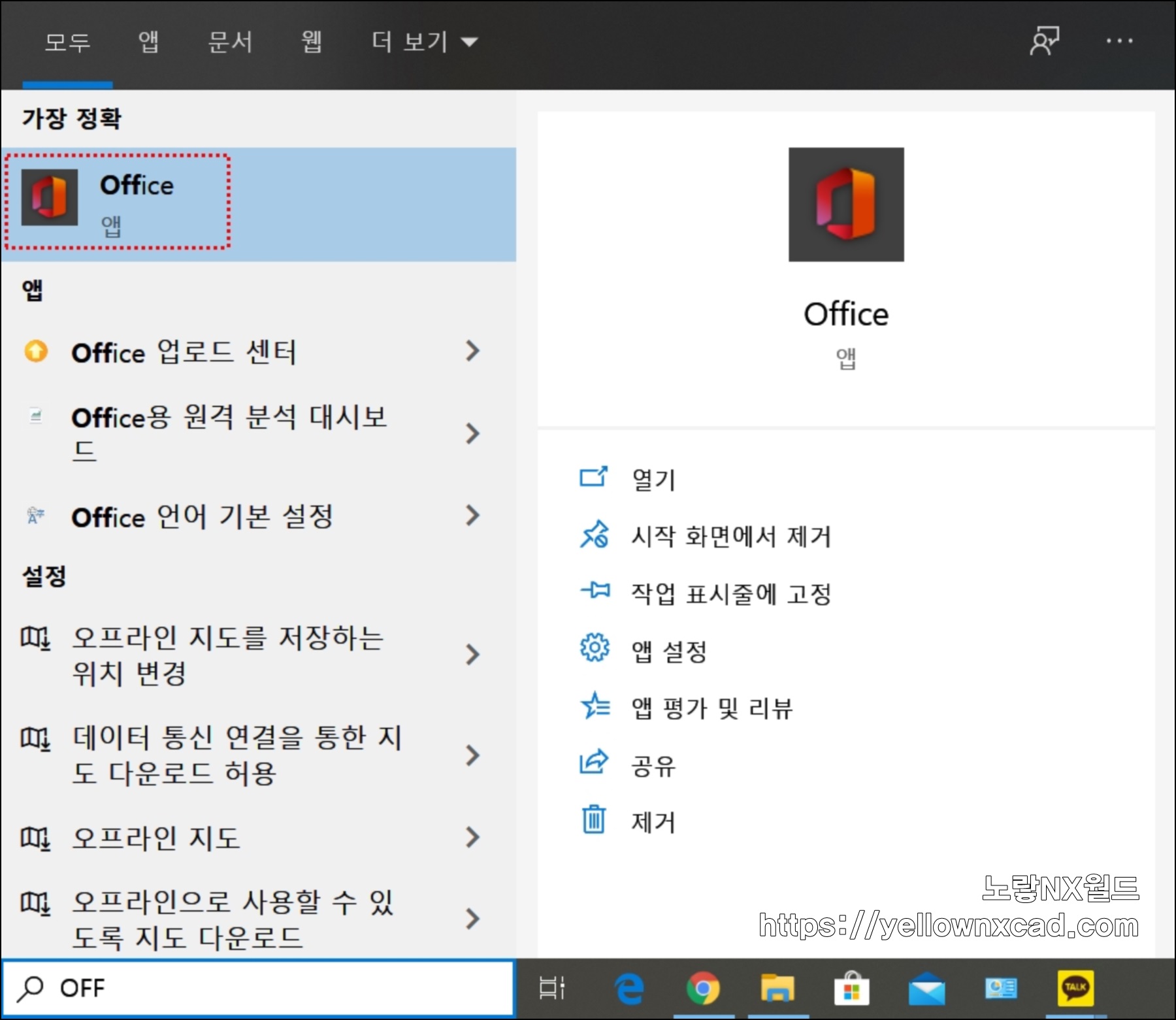Click the trash icon beside 제거
Viewport: 1176px width, 1020px height.
[x=594, y=819]
